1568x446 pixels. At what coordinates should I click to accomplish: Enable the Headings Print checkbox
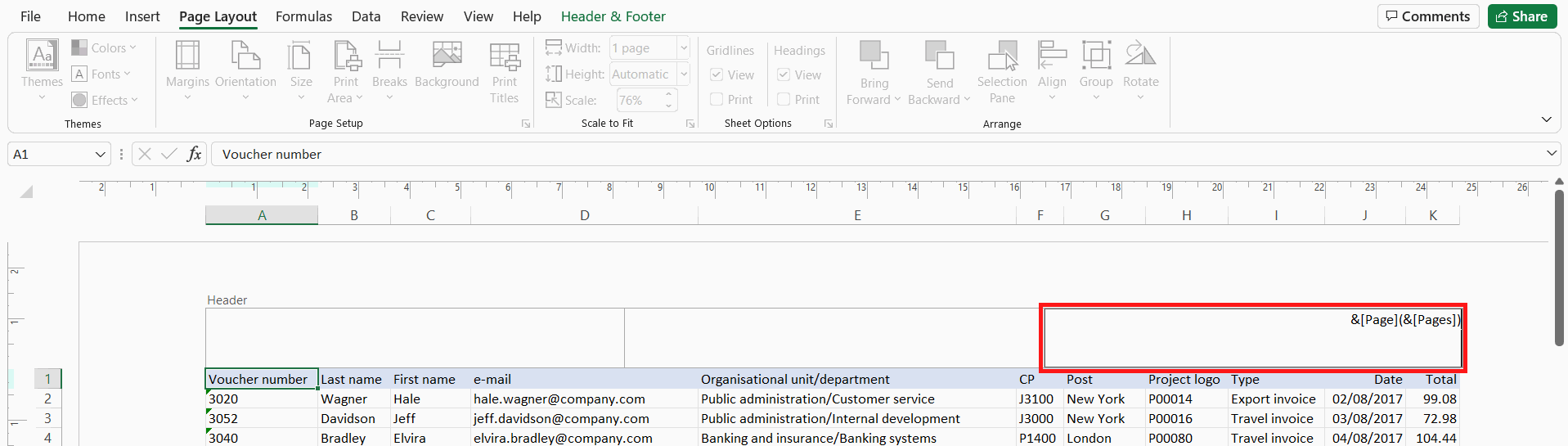click(784, 99)
